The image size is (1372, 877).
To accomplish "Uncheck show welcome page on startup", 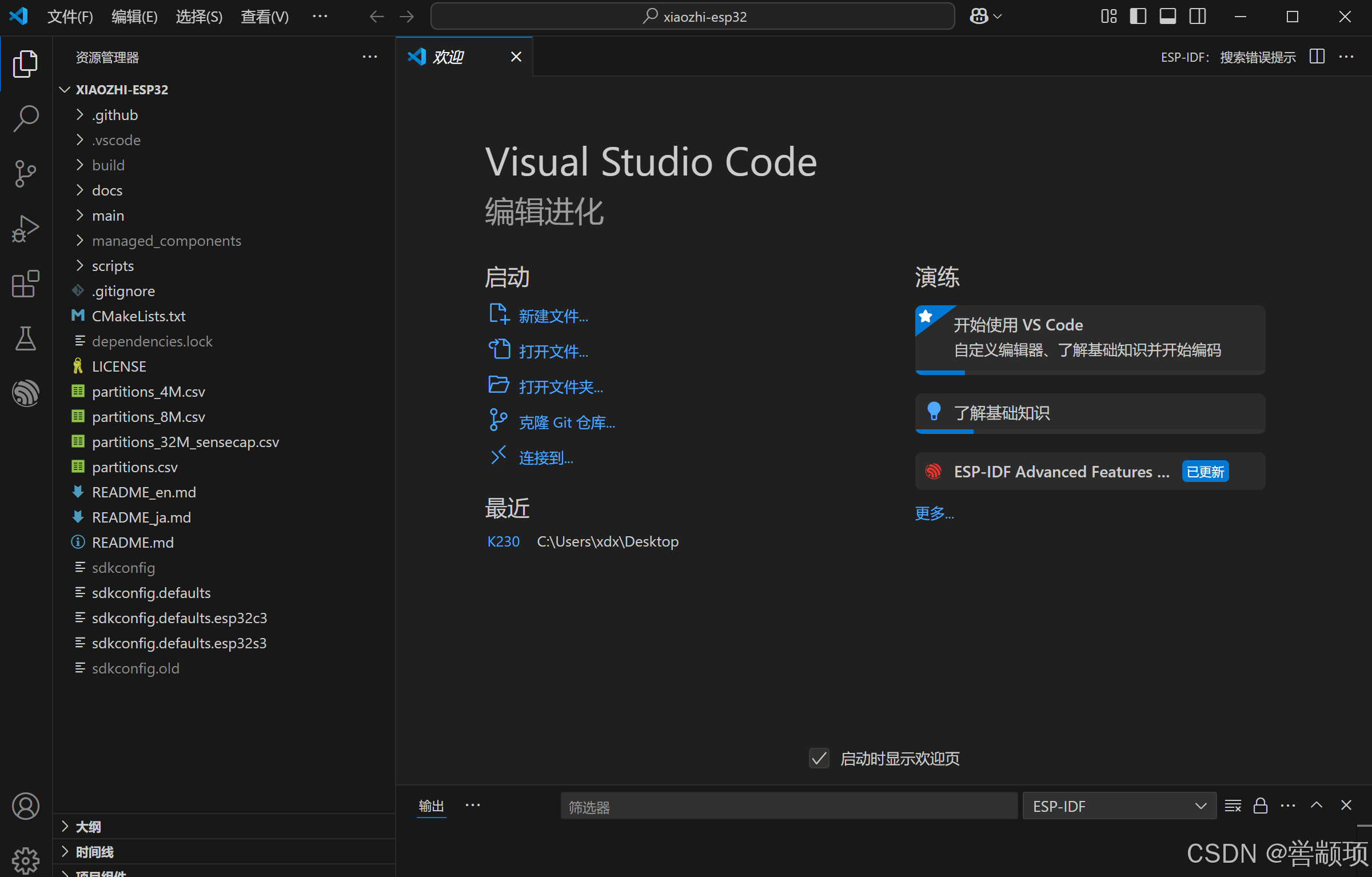I will click(x=819, y=759).
